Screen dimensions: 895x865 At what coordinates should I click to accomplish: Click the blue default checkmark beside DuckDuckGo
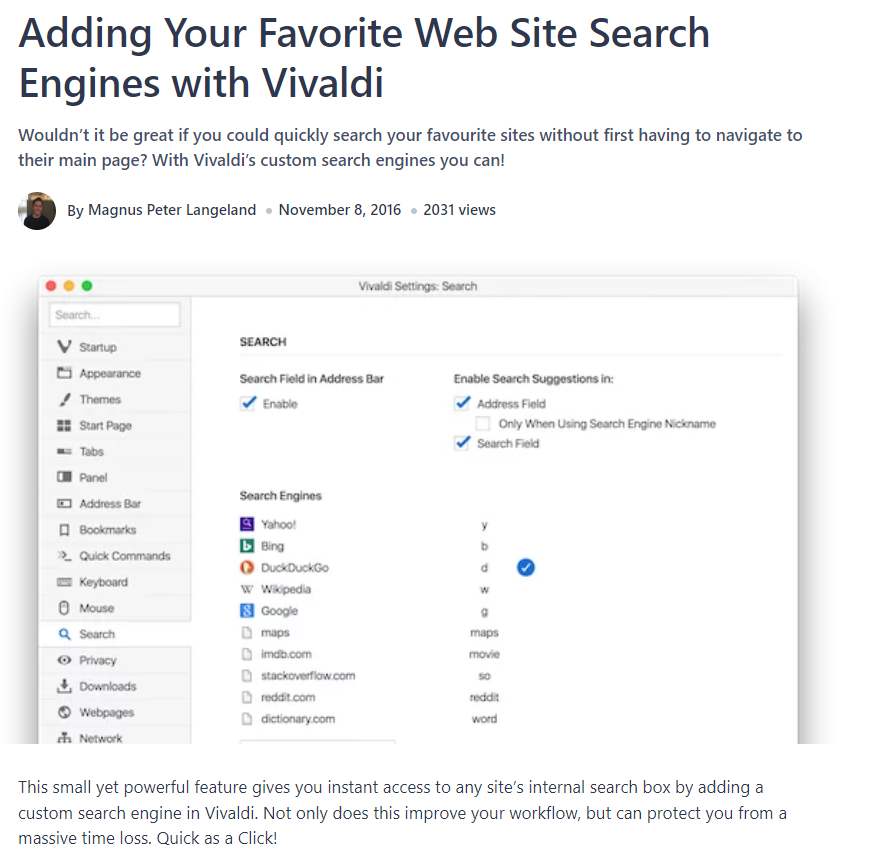click(526, 568)
